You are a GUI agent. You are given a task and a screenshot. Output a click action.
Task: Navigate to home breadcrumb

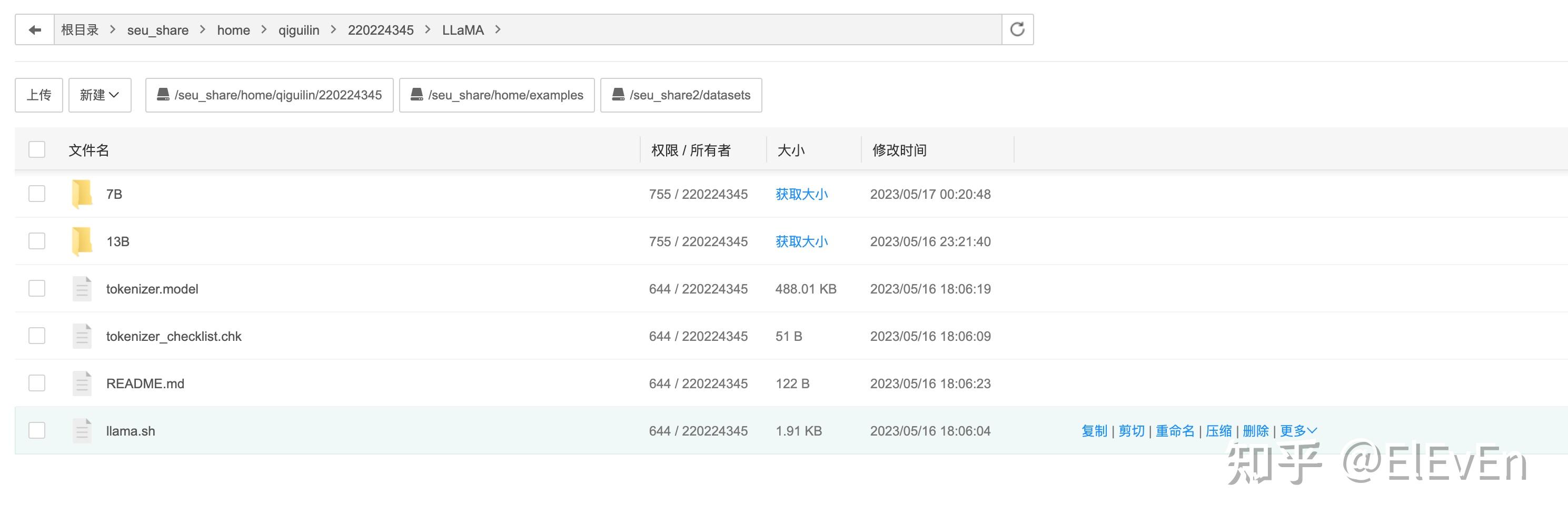[x=234, y=30]
